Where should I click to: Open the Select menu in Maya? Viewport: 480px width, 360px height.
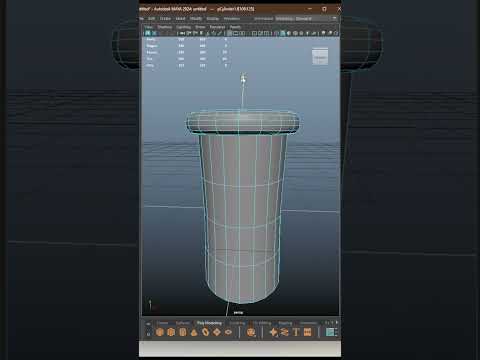(180, 19)
